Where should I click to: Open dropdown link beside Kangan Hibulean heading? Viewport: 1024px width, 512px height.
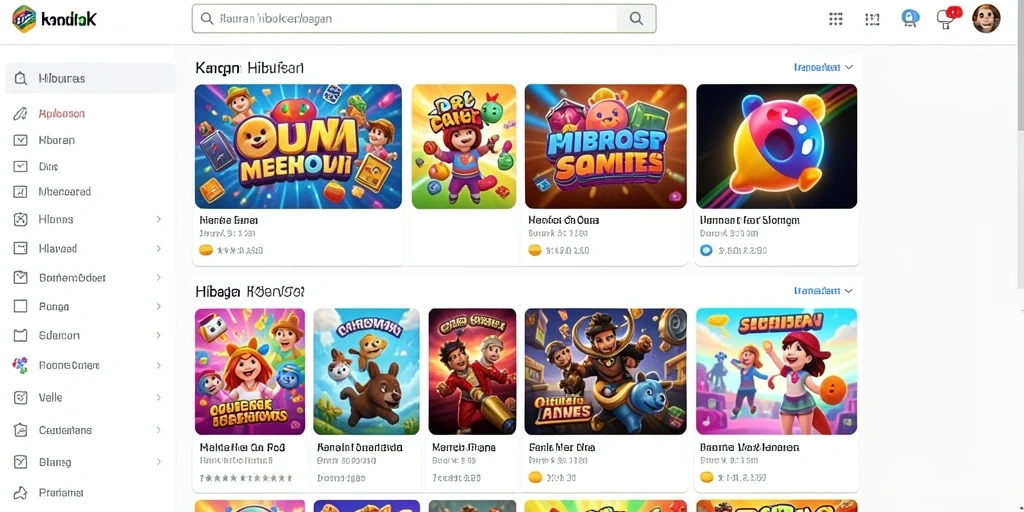(824, 67)
